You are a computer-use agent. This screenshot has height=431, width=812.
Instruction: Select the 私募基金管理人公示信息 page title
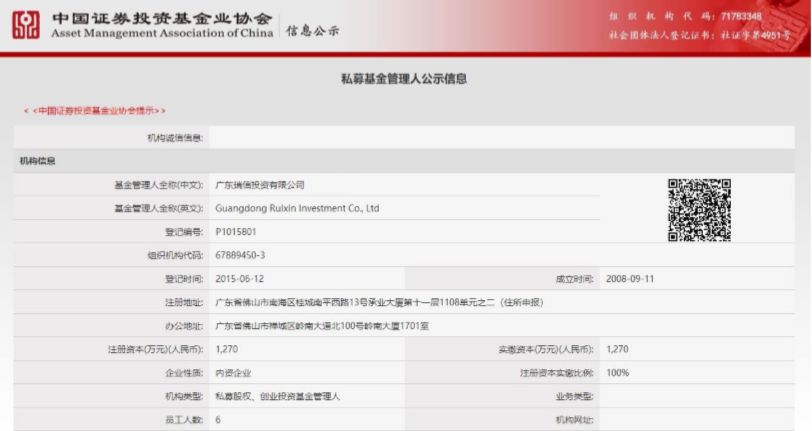404,79
